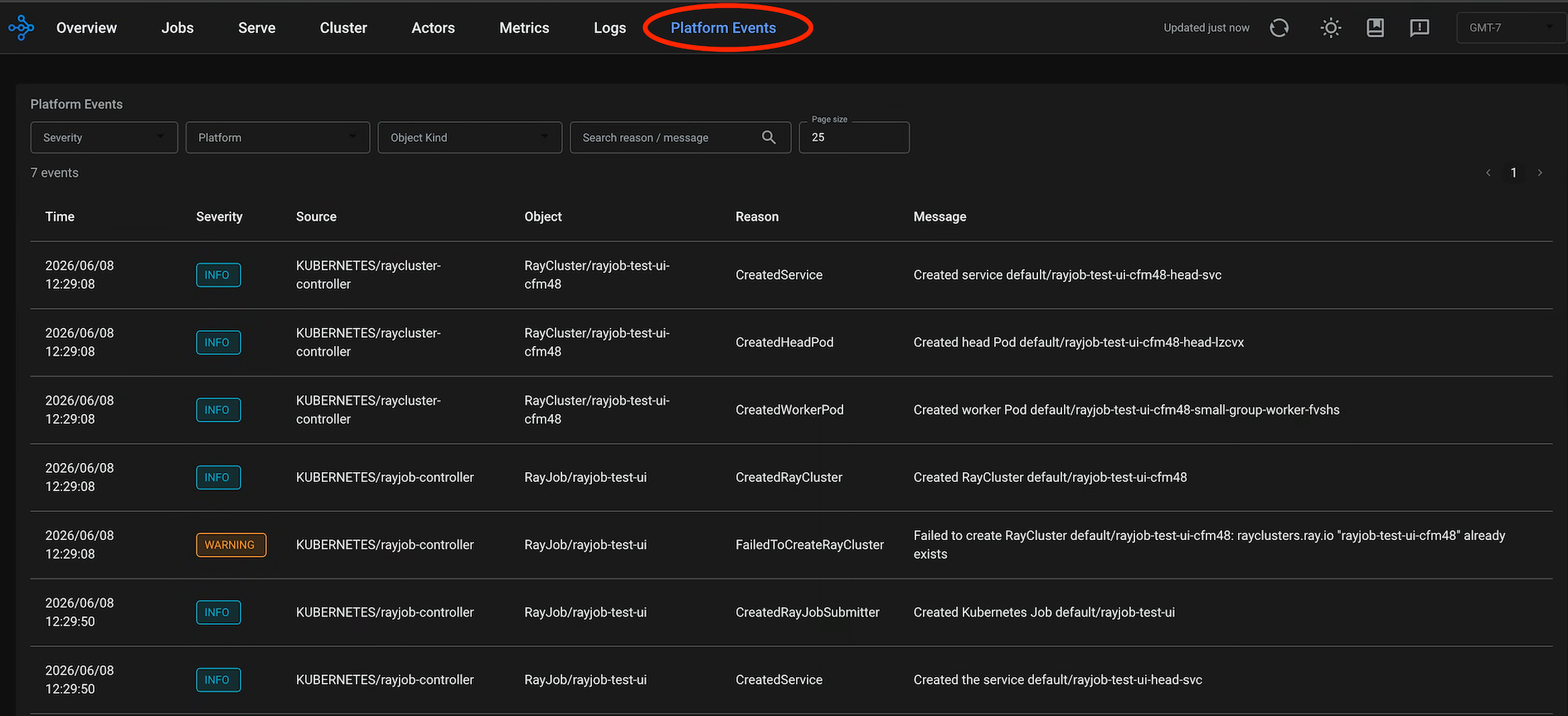
Task: Click the Source column header
Action: pos(316,217)
